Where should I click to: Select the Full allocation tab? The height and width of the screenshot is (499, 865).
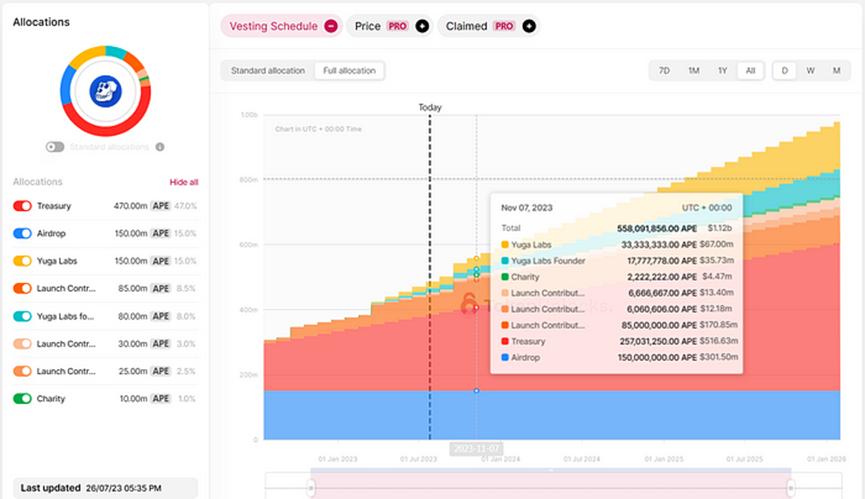(348, 71)
